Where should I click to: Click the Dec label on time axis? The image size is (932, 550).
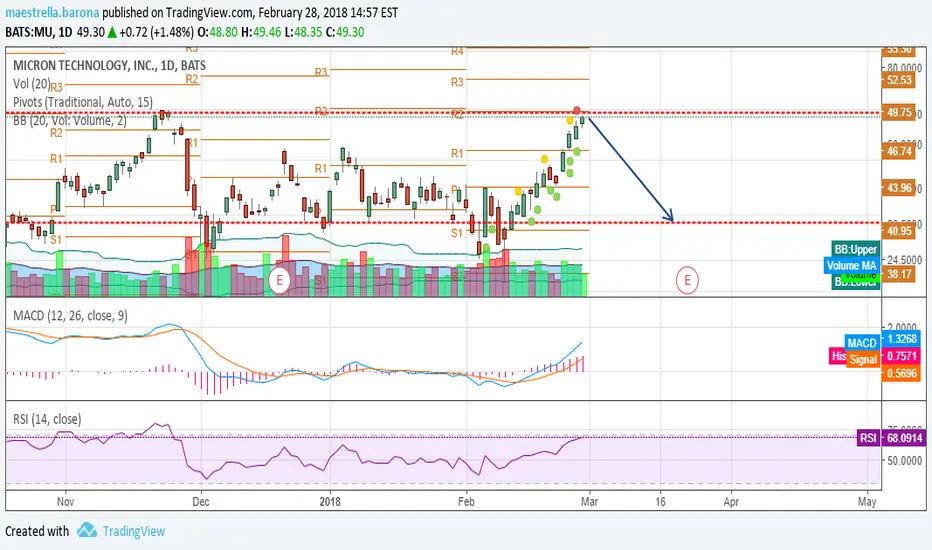(x=201, y=502)
